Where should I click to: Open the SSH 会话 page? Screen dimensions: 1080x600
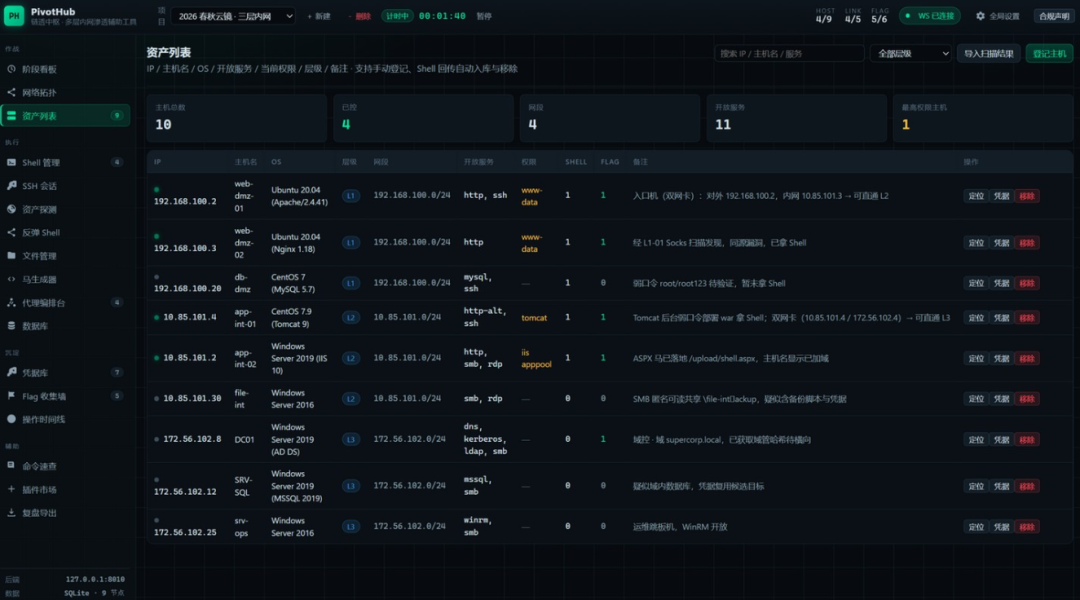click(x=65, y=186)
